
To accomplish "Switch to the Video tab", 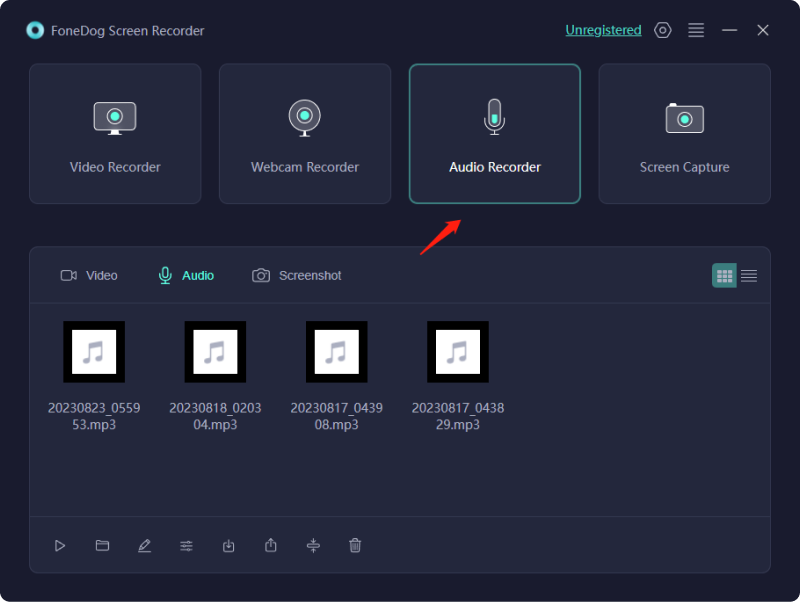I will point(89,275).
